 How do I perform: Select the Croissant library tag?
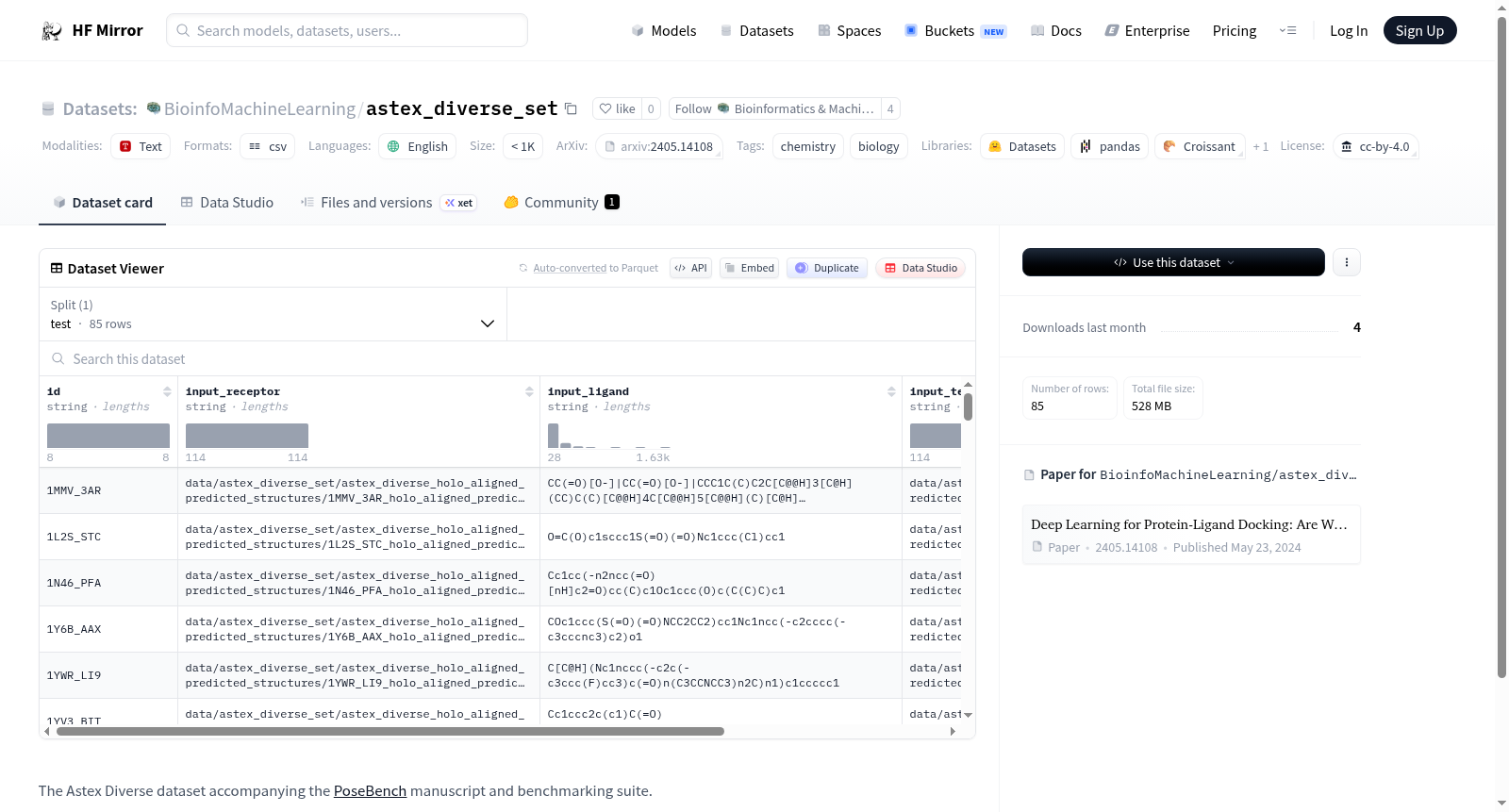[1200, 146]
